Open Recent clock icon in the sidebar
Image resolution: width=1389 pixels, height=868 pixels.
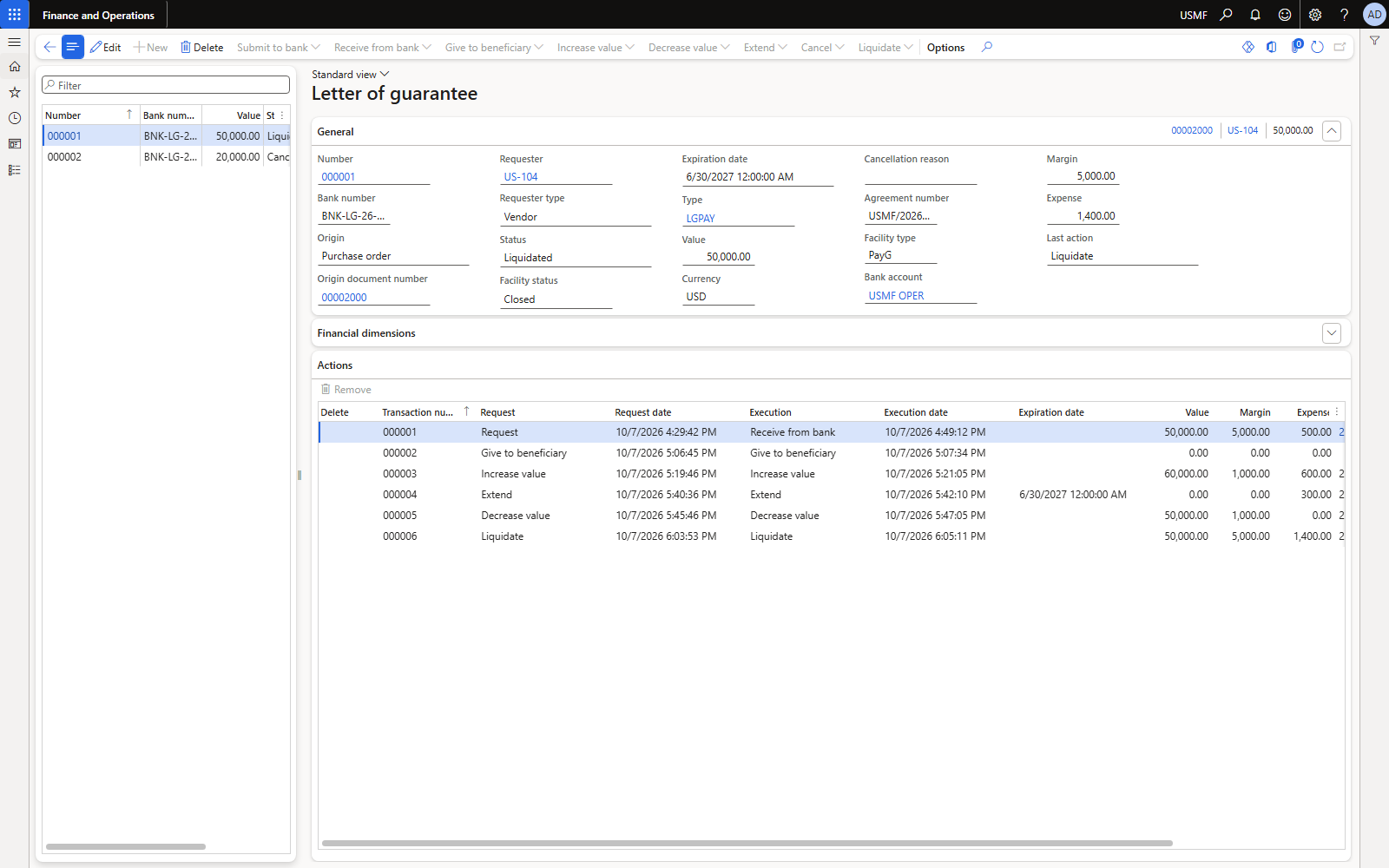click(15, 118)
